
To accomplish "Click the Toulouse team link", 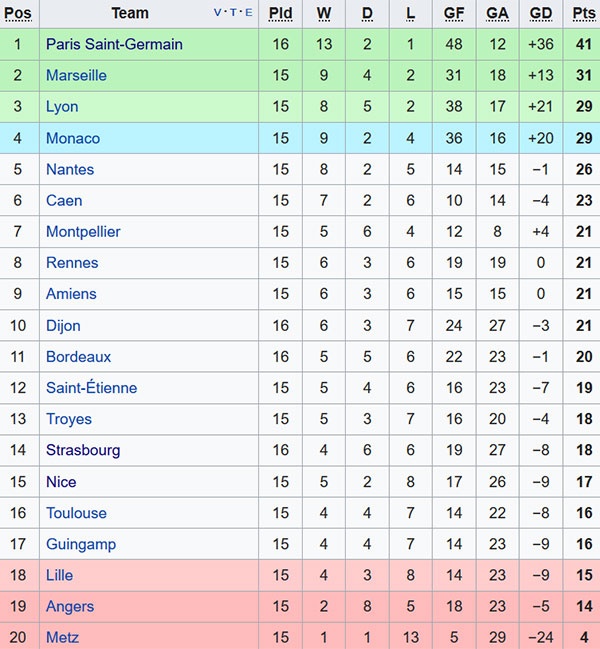I will click(76, 513).
